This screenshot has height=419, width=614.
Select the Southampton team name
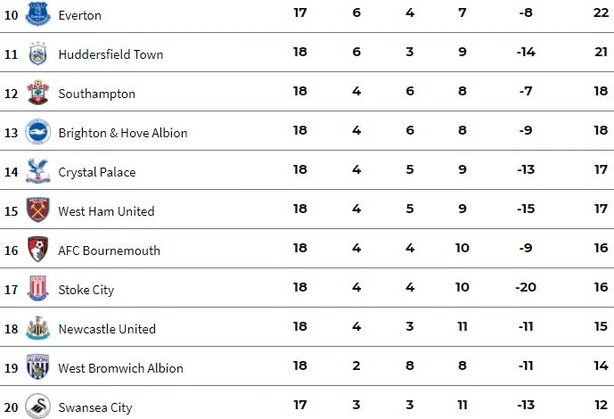coord(97,94)
